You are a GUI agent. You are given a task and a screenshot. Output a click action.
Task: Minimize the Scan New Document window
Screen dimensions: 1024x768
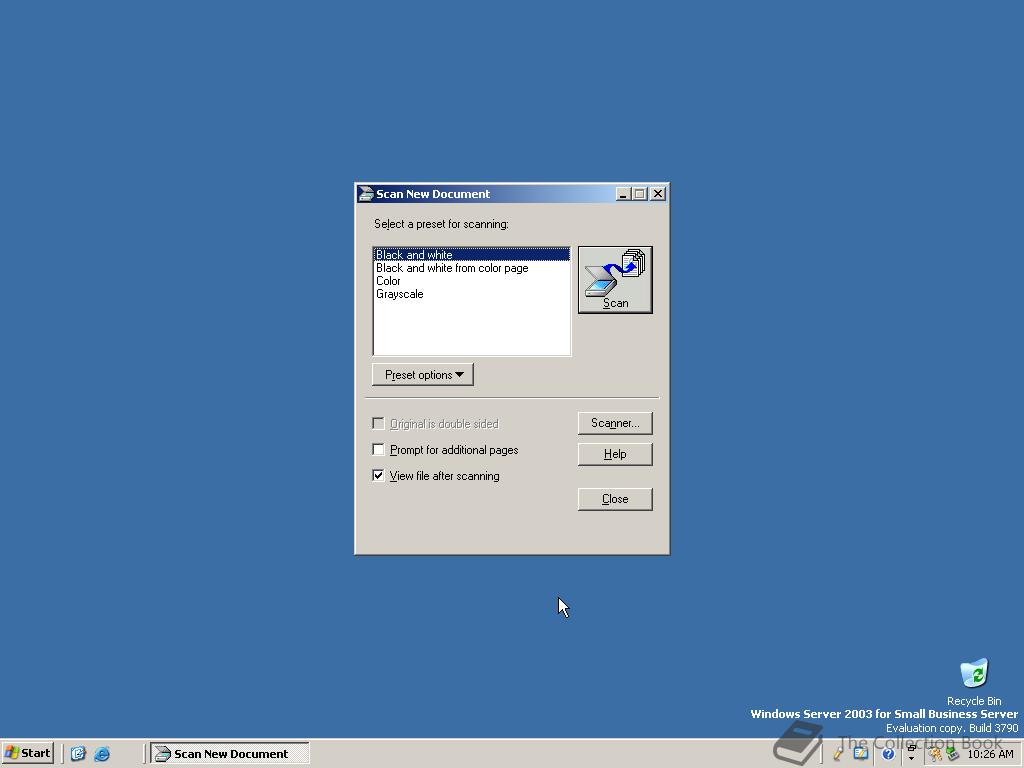point(623,194)
